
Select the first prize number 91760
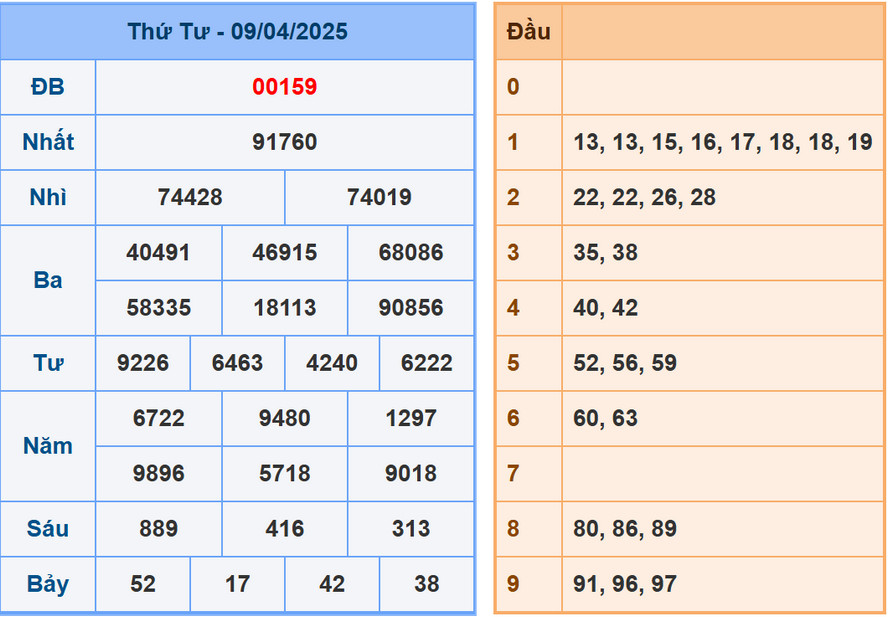point(285,142)
